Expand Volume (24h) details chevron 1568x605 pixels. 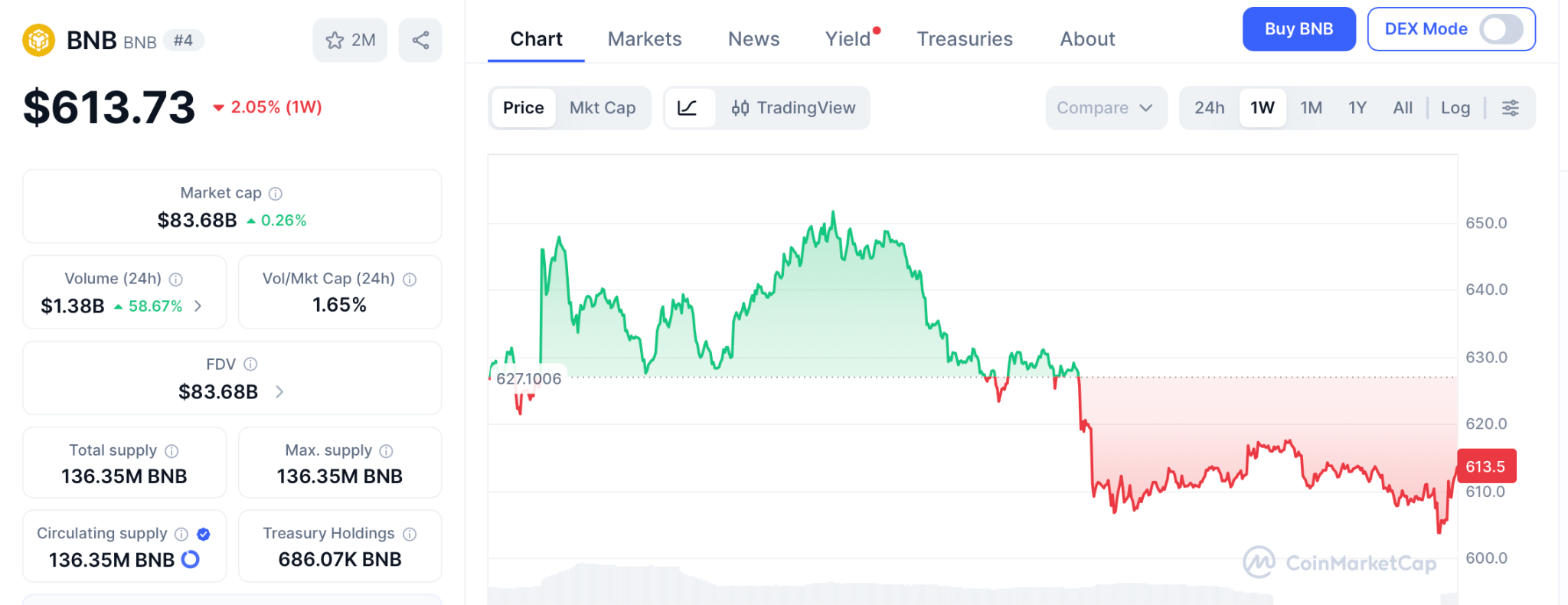click(x=198, y=306)
